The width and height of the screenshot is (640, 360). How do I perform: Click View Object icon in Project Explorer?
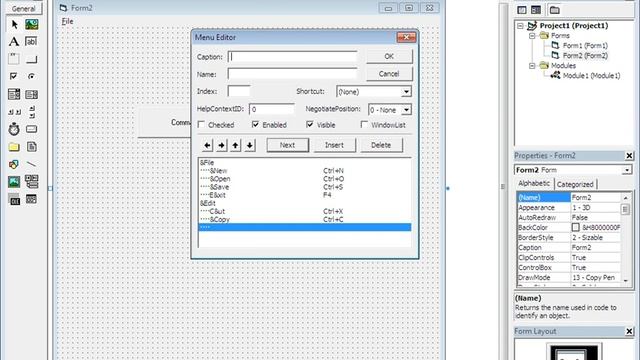click(x=536, y=10)
